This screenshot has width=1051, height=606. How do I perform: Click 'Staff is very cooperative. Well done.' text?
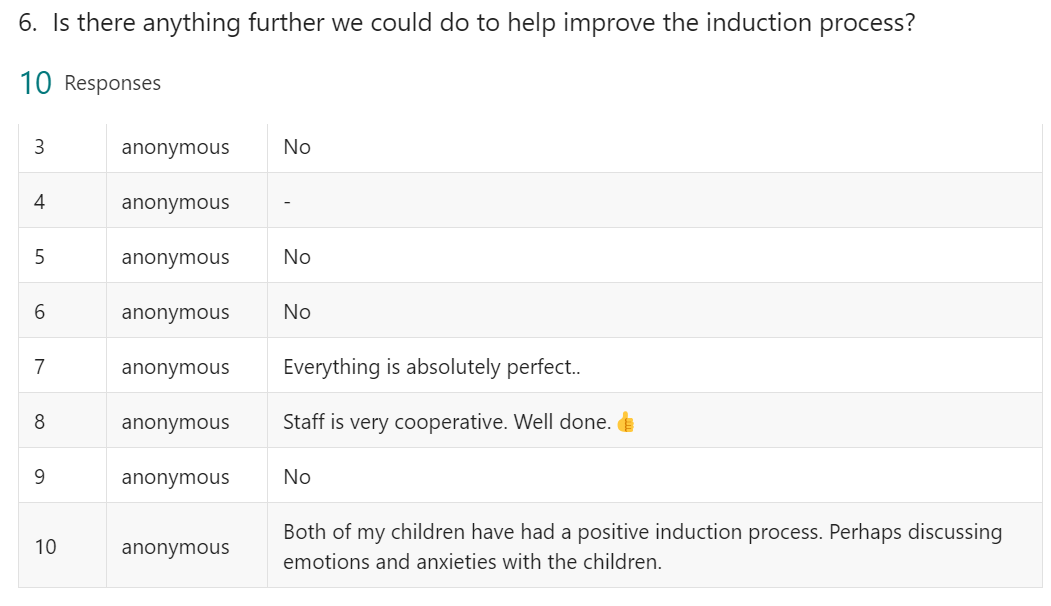[447, 422]
